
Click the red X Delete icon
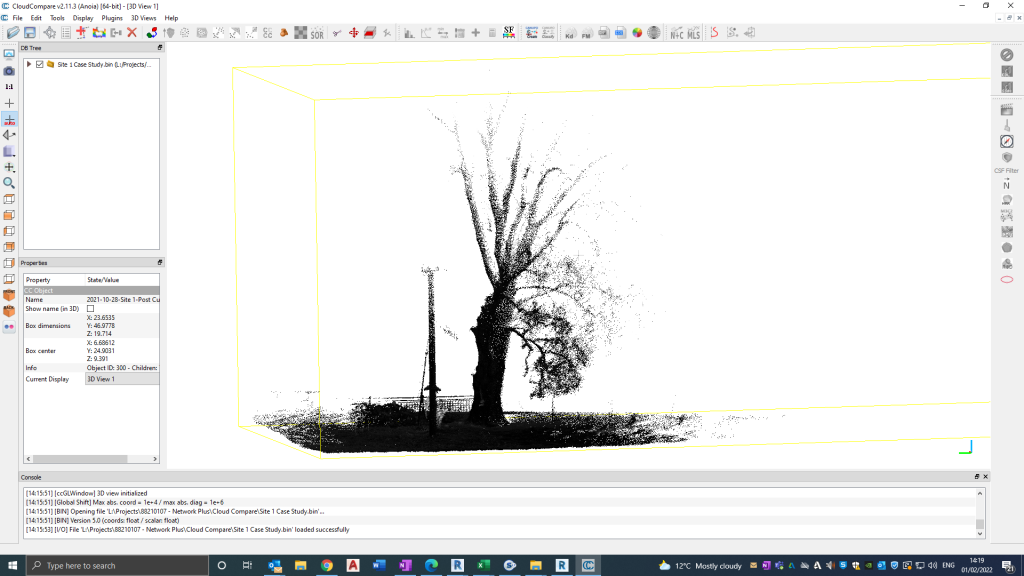132,33
